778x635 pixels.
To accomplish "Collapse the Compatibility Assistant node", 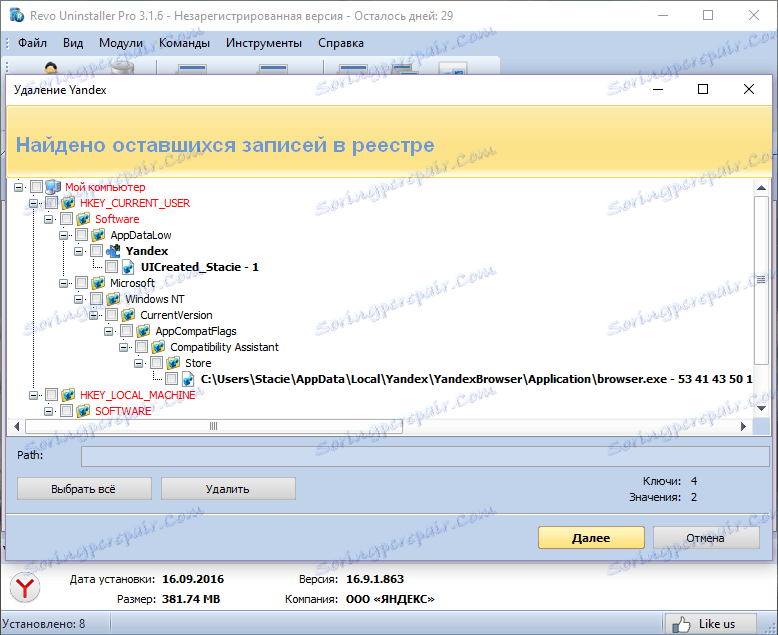I will click(124, 347).
